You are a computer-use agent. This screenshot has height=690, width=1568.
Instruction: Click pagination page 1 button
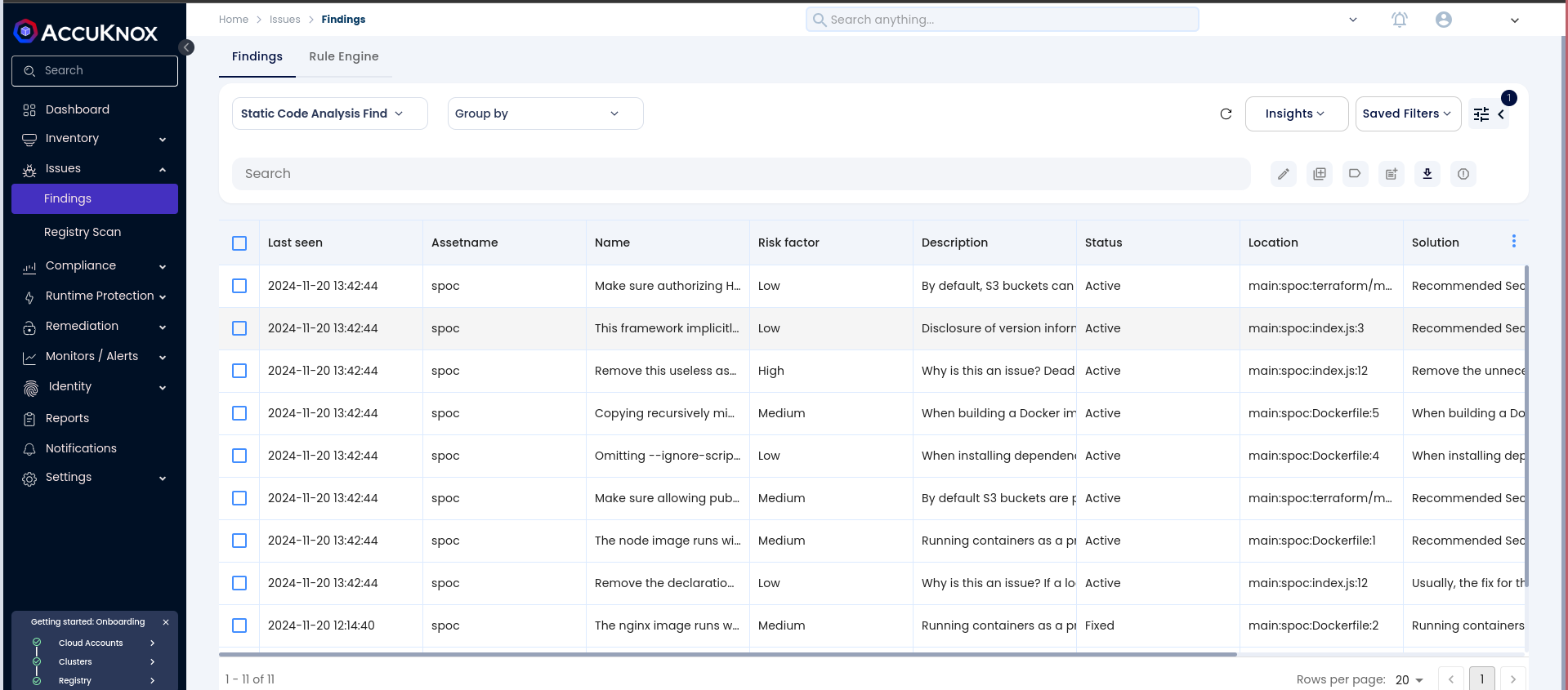tap(1482, 679)
